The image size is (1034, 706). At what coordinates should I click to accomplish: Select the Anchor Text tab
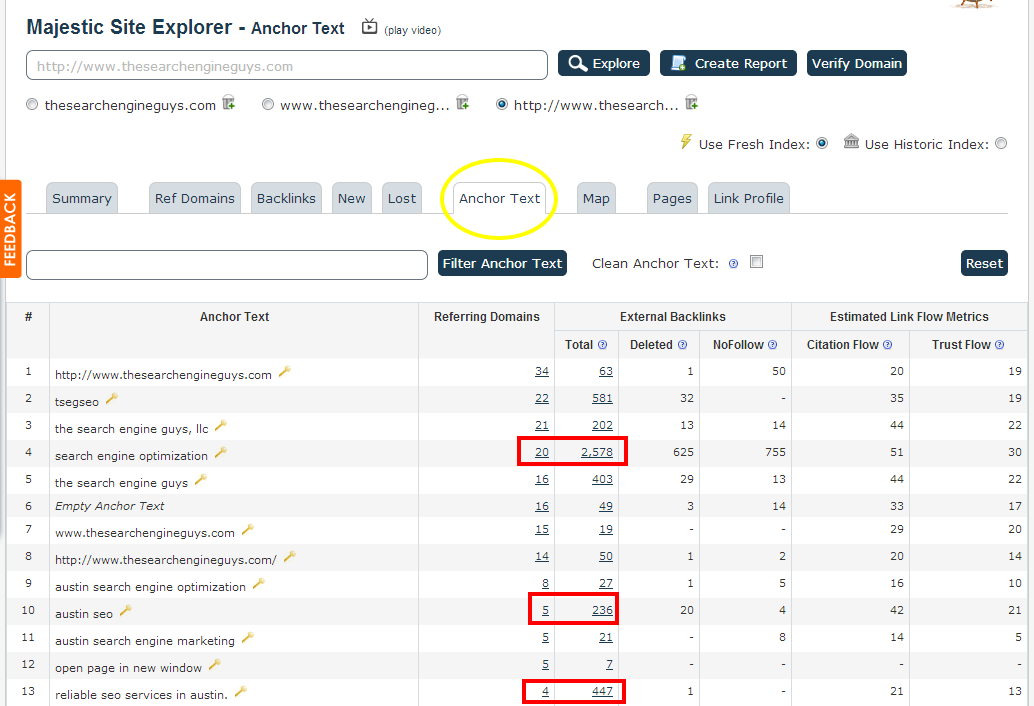(x=499, y=198)
